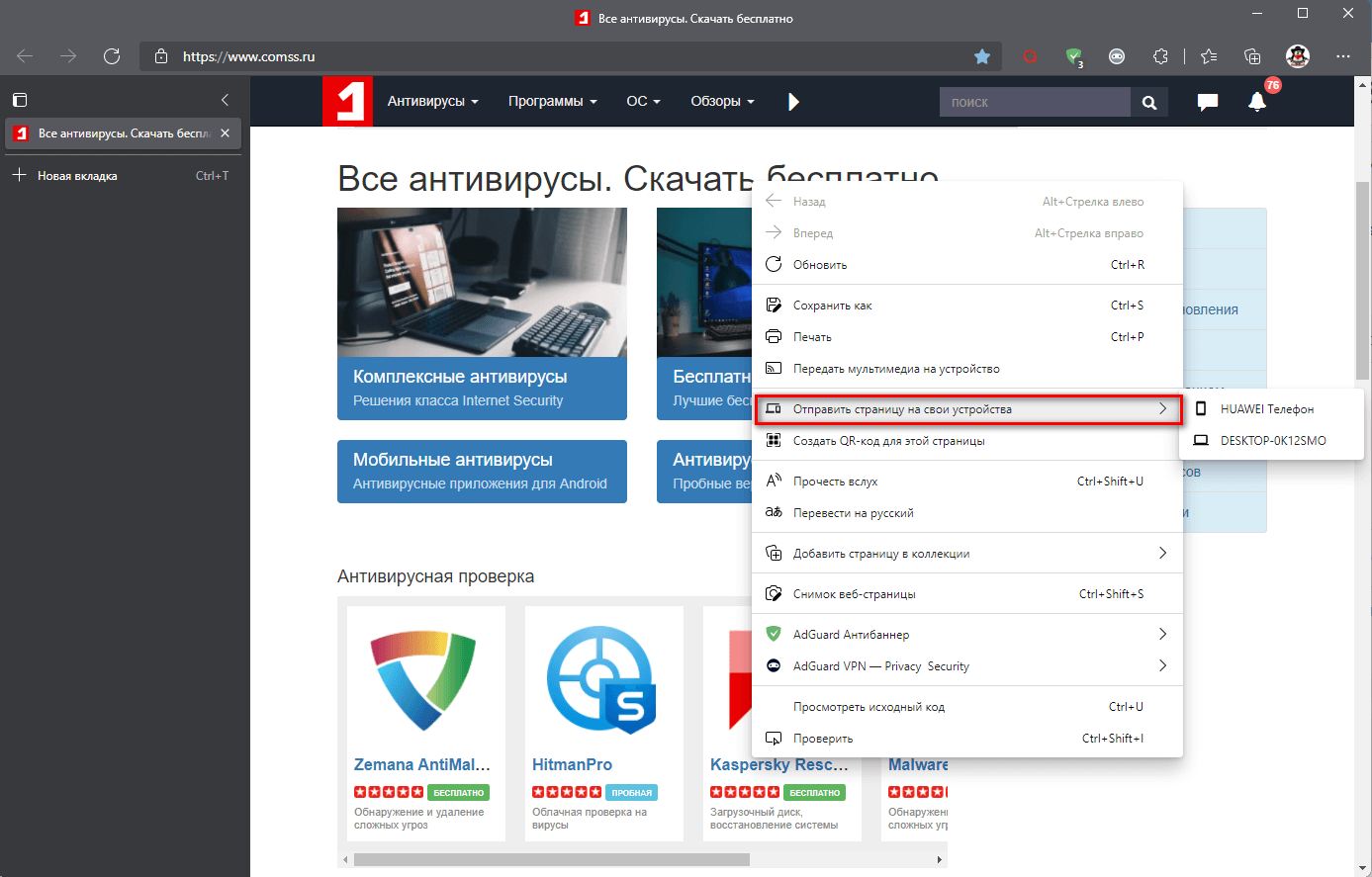Viewport: 1372px width, 877px height.
Task: Click the address bar URL
Action: 249,56
